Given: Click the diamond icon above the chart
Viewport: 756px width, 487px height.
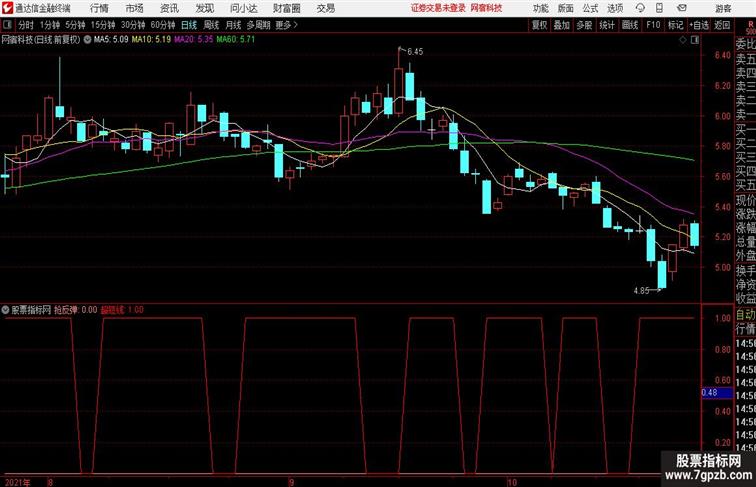Looking at the screenshot, I should pyautogui.click(x=683, y=40).
